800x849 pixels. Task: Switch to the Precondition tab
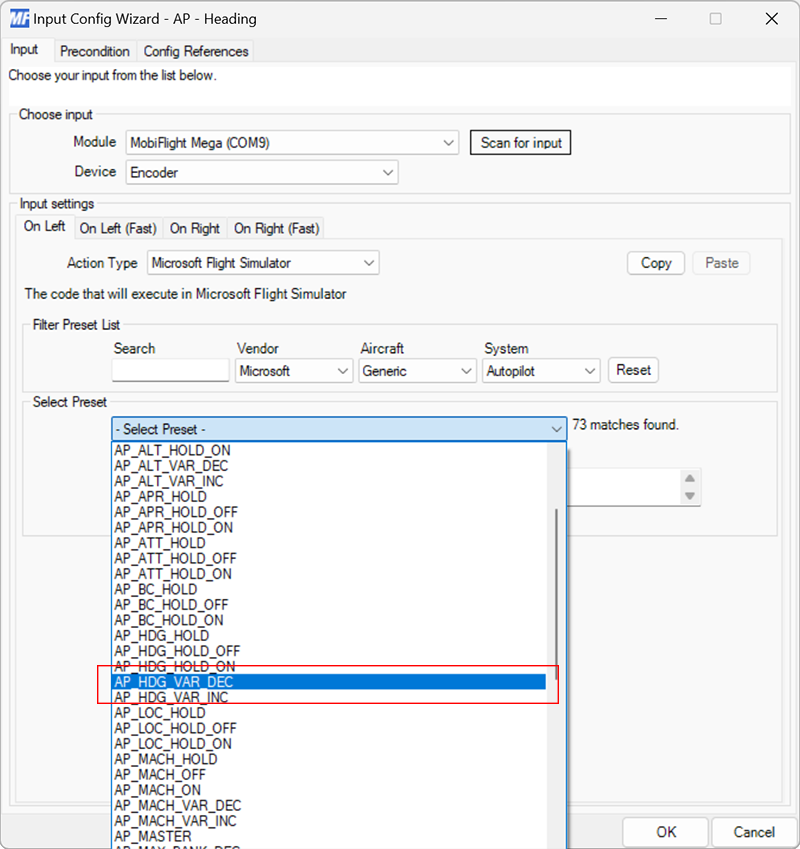[x=95, y=51]
